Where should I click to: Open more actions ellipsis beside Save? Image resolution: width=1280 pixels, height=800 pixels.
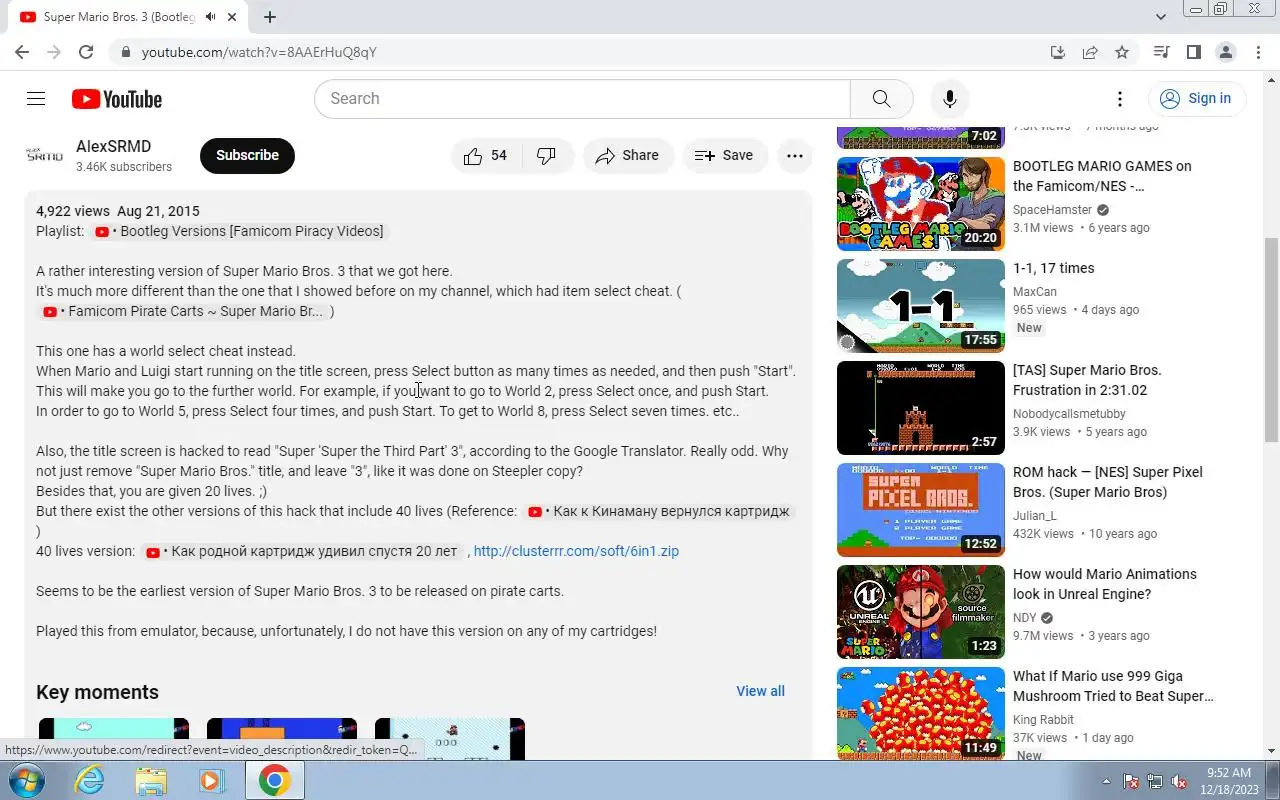click(x=795, y=156)
